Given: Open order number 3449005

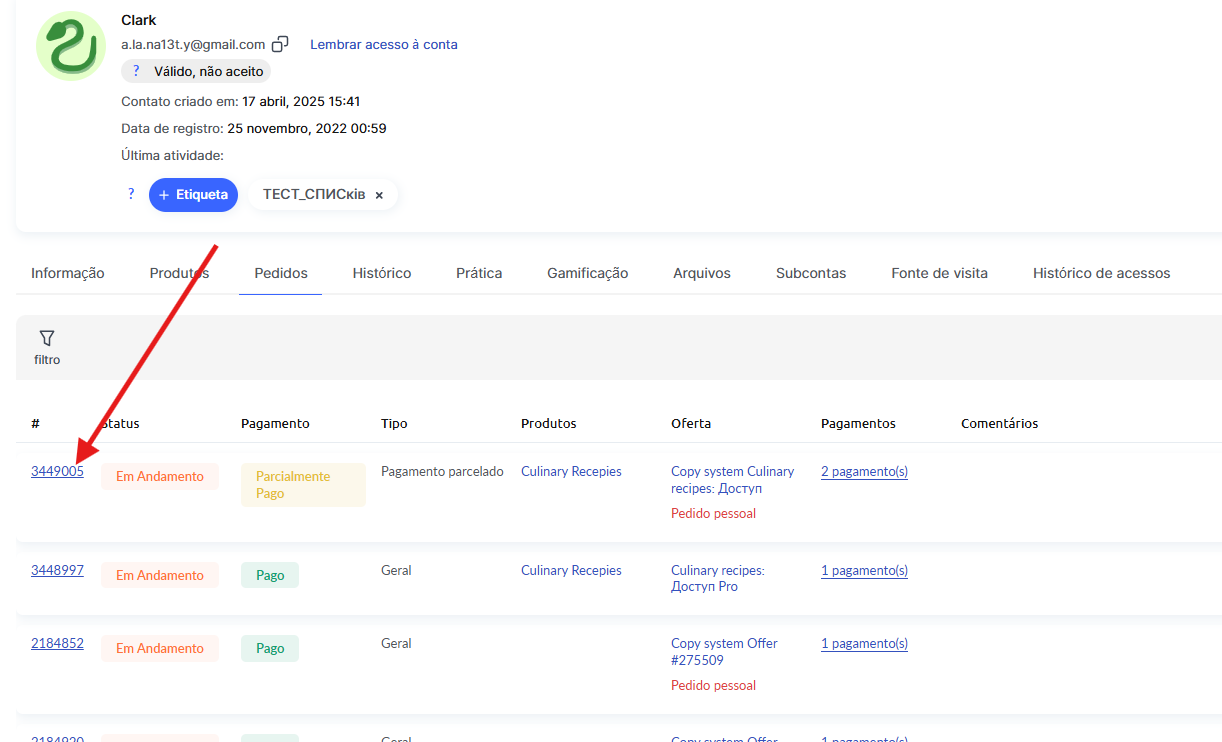Looking at the screenshot, I should point(57,471).
